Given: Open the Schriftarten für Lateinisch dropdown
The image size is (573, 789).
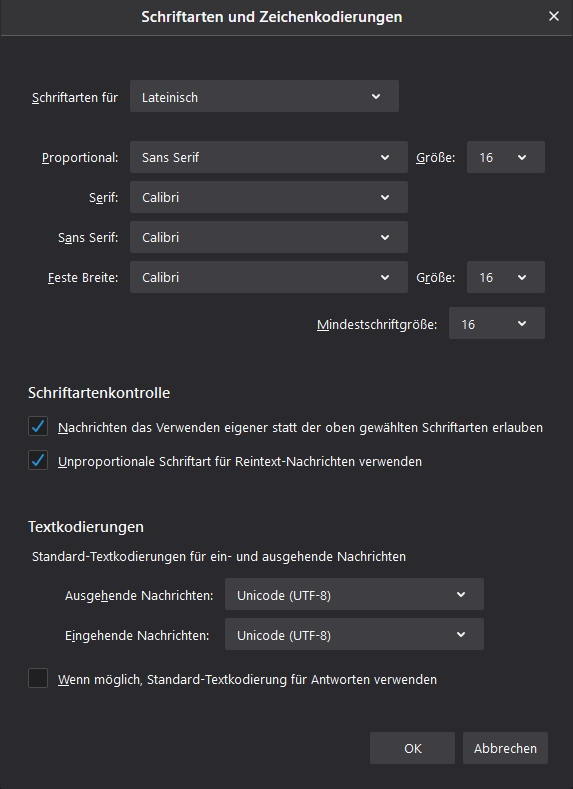Looking at the screenshot, I should [264, 96].
